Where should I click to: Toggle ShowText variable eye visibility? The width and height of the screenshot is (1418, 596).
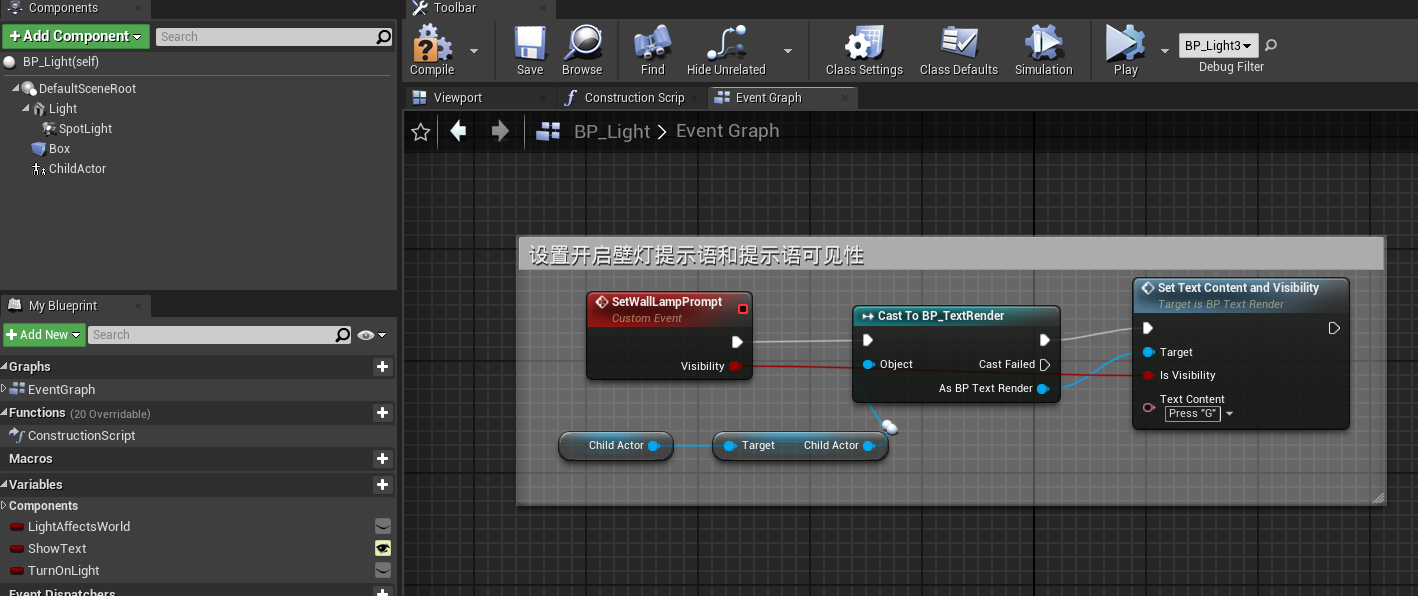point(382,548)
